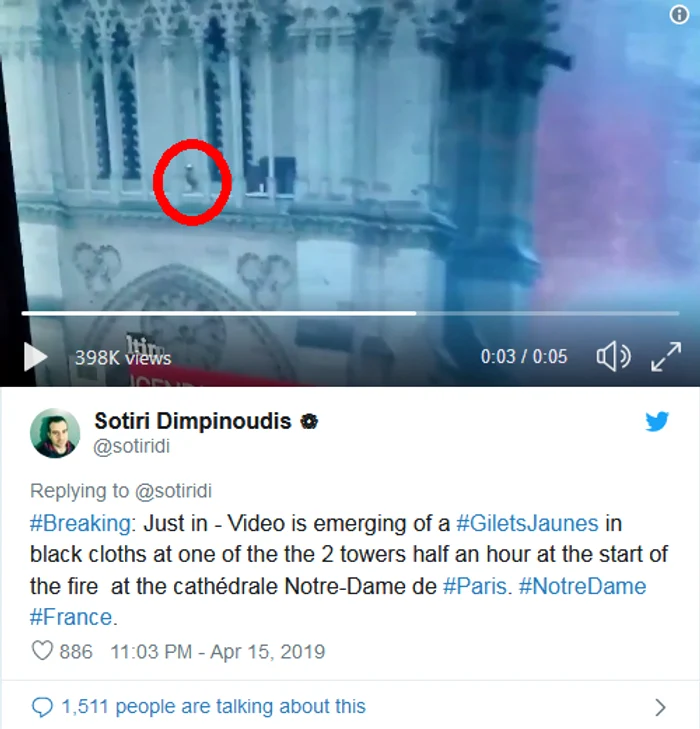Image resolution: width=700 pixels, height=729 pixels.
Task: Play the embedded video
Action: [35, 357]
